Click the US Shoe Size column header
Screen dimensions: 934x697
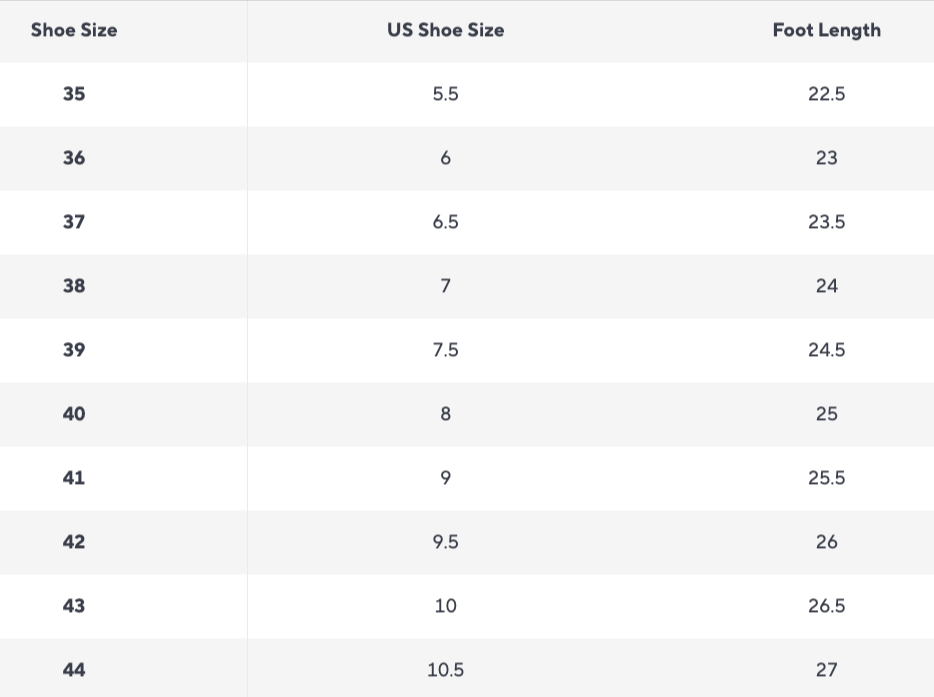click(445, 30)
